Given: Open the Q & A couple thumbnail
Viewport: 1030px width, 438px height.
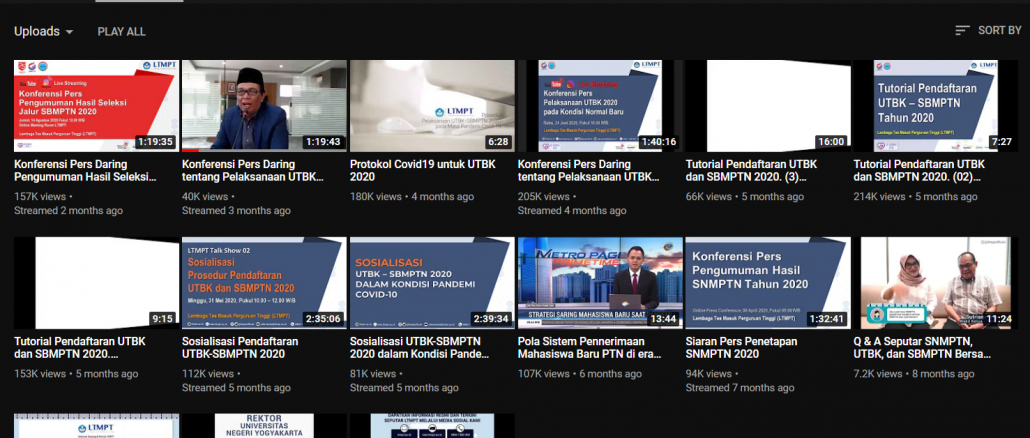Looking at the screenshot, I should [x=935, y=283].
